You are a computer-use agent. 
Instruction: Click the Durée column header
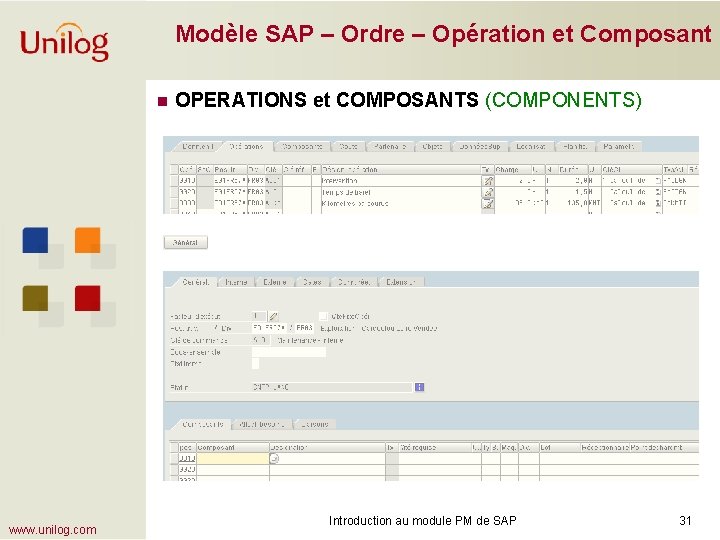click(x=572, y=169)
